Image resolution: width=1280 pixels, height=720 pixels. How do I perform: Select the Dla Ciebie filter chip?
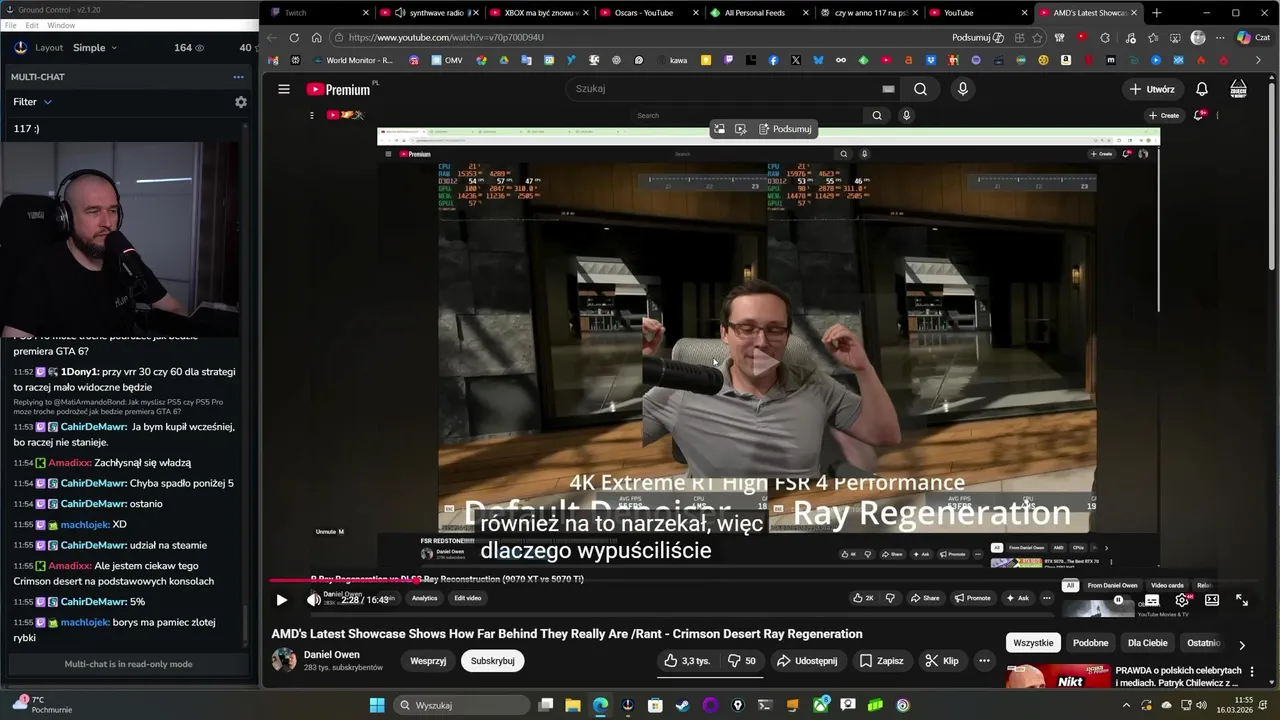[x=1148, y=643]
